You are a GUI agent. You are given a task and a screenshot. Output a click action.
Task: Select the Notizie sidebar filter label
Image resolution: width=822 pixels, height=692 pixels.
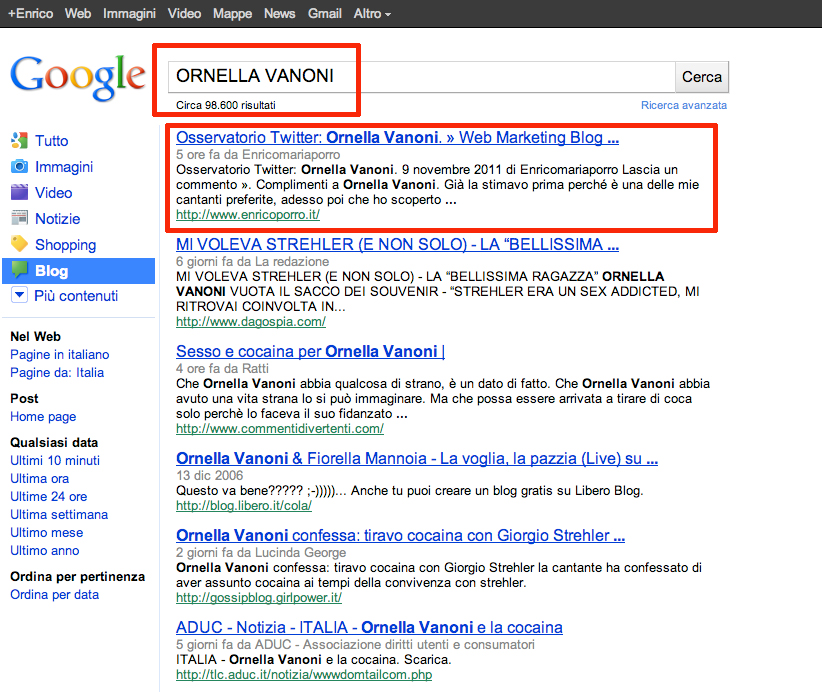coord(58,219)
